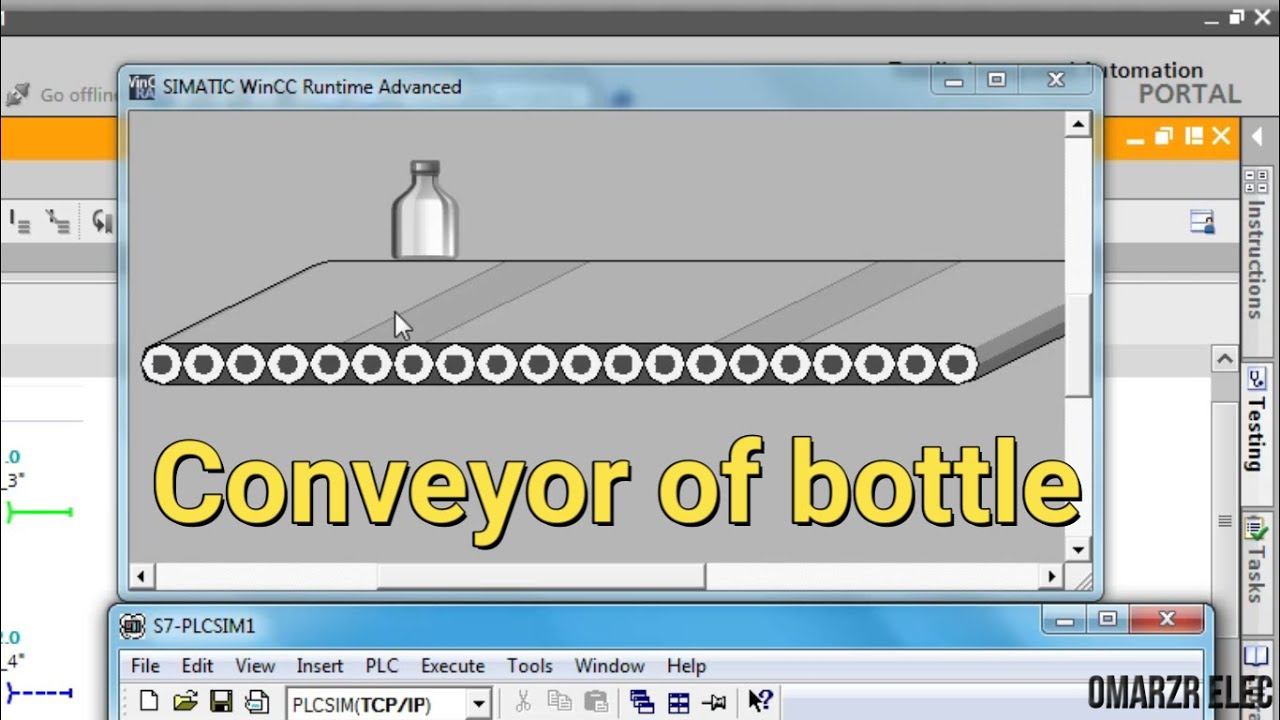The height and width of the screenshot is (720, 1280).
Task: Click WinCC vertical scrollbar down arrow
Action: coord(1077,548)
